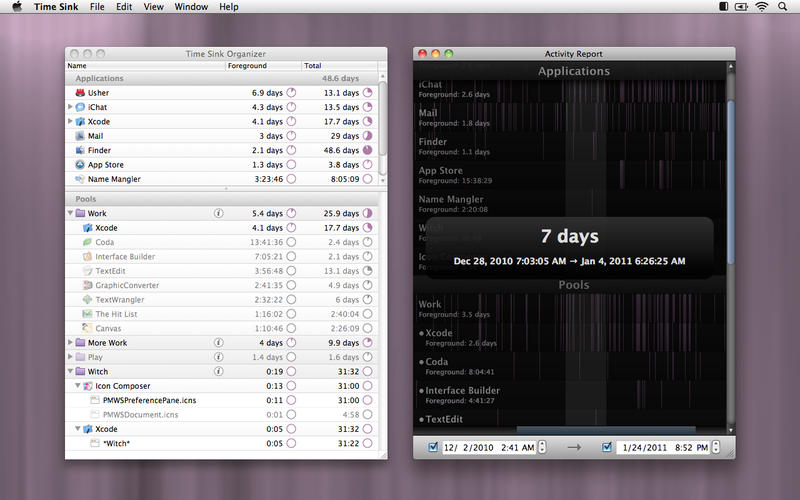This screenshot has width=800, height=500.
Task: Click the start date field 12/2/2010
Action: click(488, 447)
